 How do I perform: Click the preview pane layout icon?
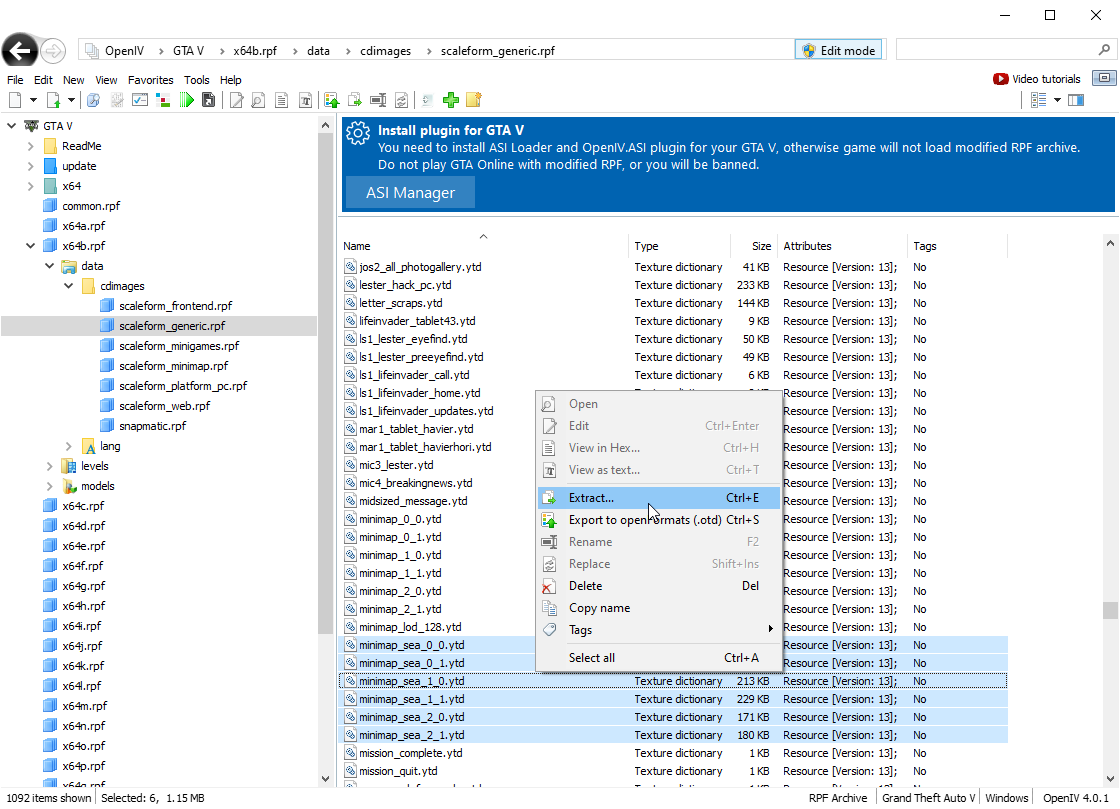(1076, 100)
